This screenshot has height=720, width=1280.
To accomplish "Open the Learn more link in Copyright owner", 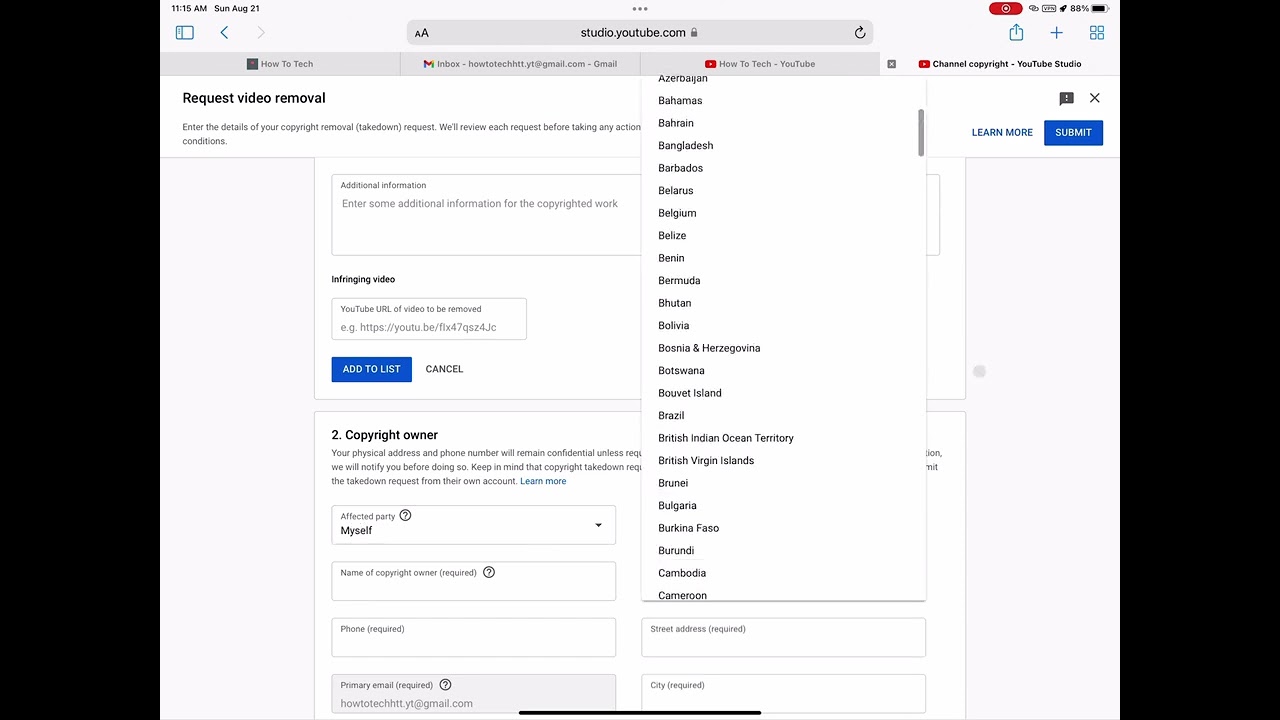I will click(x=543, y=481).
